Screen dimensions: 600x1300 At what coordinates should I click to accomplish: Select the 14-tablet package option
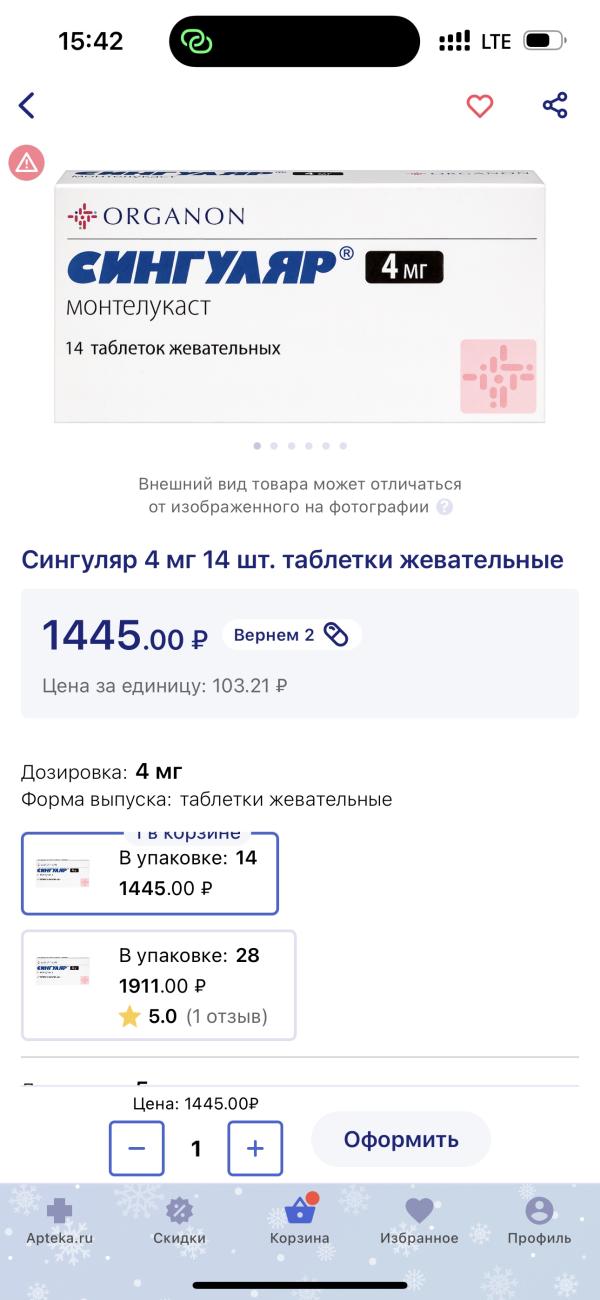click(150, 874)
